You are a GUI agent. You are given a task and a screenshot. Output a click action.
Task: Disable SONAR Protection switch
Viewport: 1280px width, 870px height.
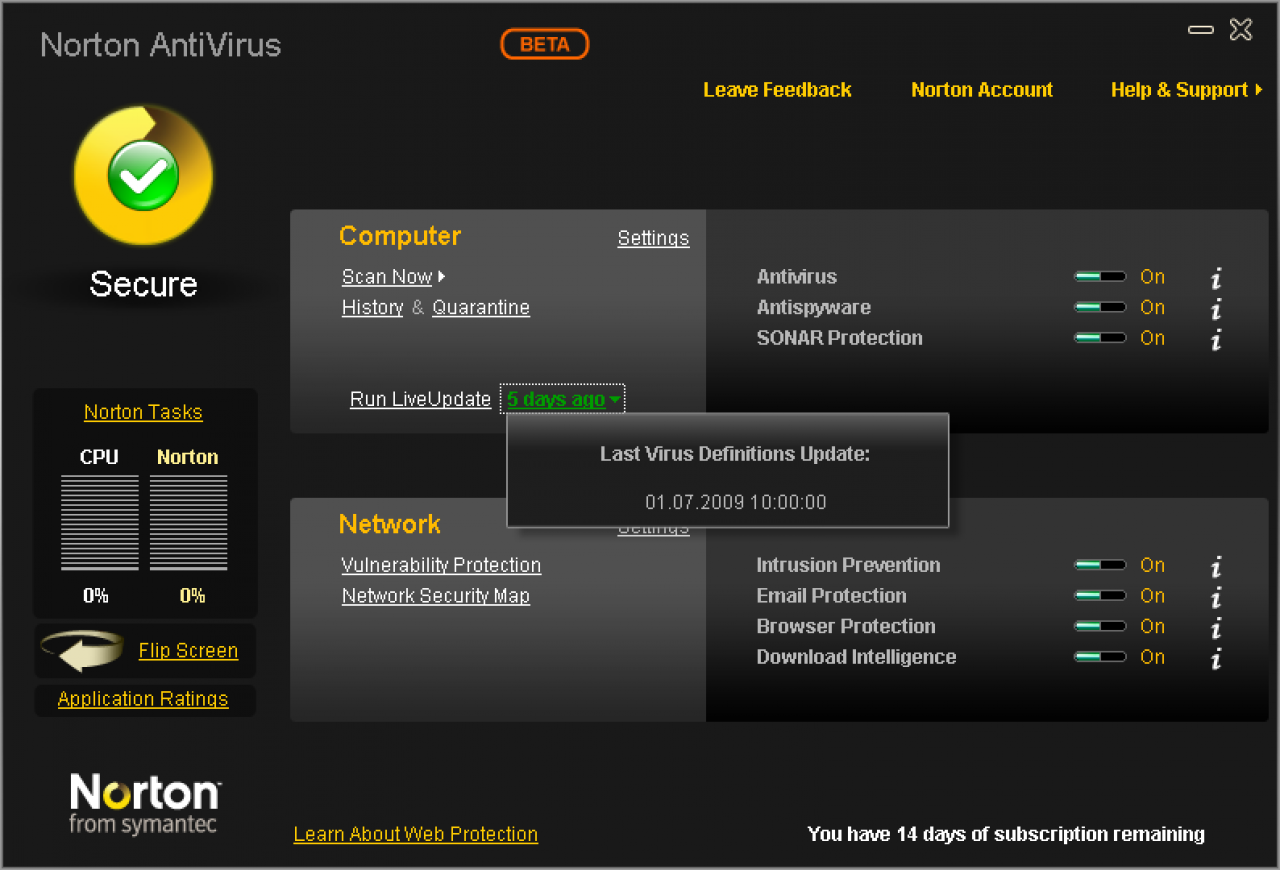1100,338
